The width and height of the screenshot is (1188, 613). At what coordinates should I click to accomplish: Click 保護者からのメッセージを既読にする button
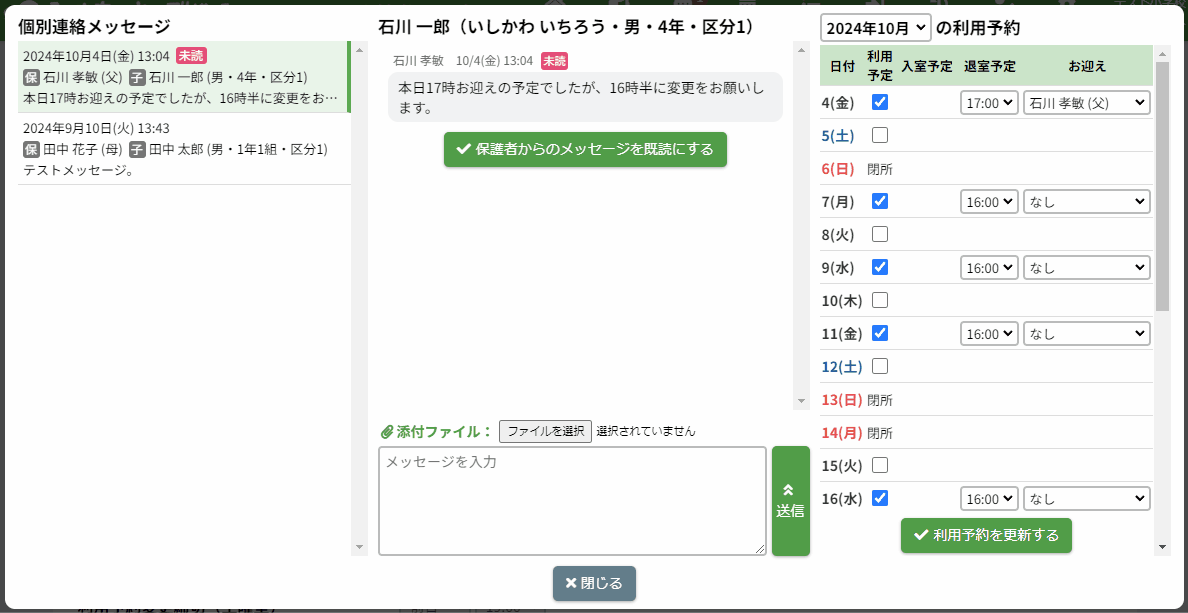click(x=585, y=149)
